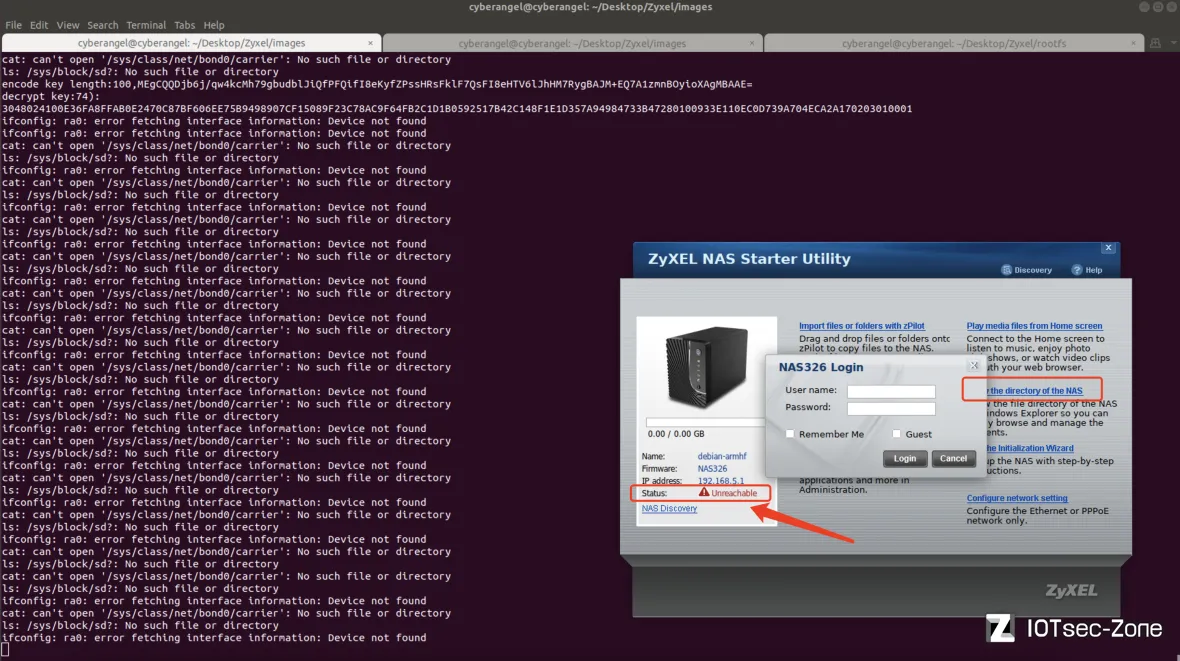Open the terminal Edit menu

click(x=38, y=25)
